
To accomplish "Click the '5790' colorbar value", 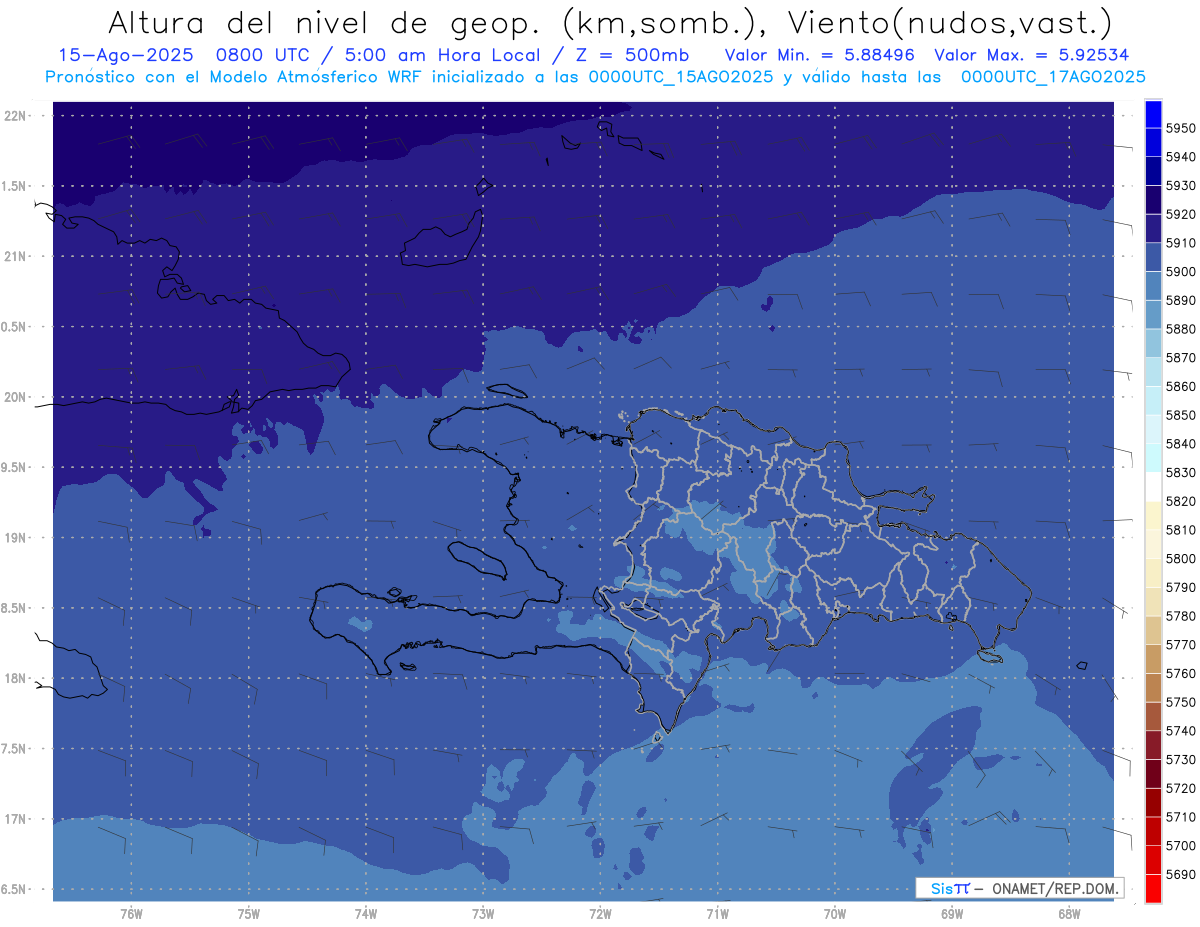I will pos(1180,587).
